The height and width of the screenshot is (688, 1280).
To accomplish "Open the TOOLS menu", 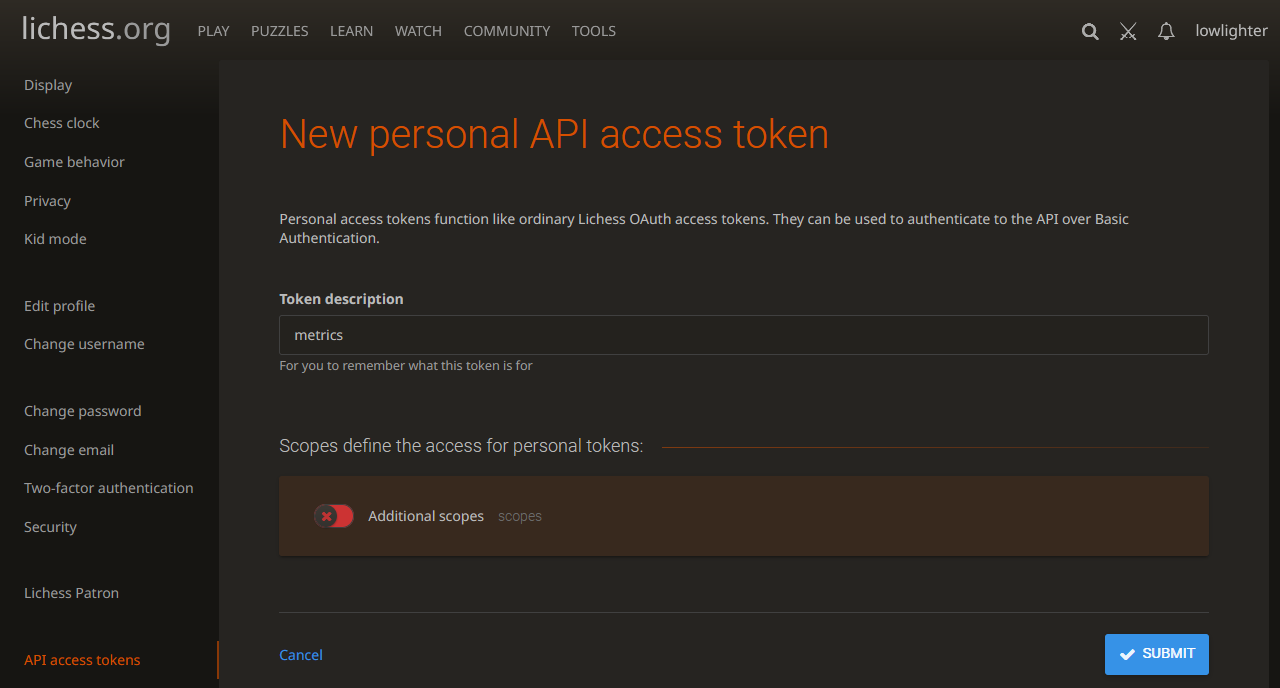I will point(594,31).
